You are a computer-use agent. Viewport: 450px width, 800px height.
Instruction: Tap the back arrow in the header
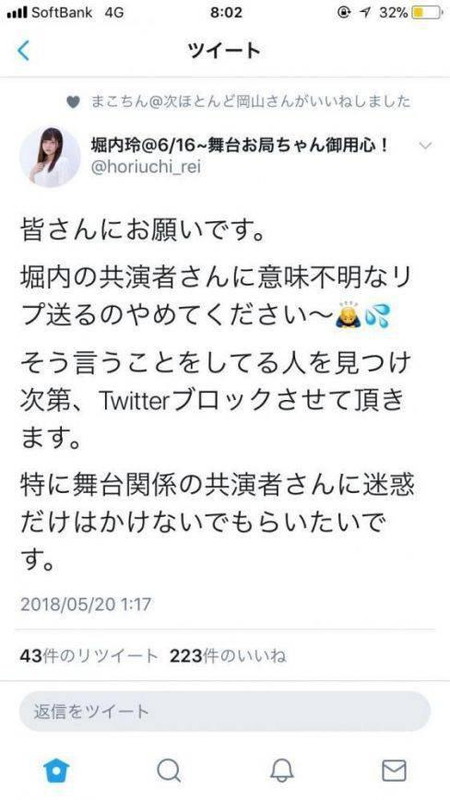point(23,51)
